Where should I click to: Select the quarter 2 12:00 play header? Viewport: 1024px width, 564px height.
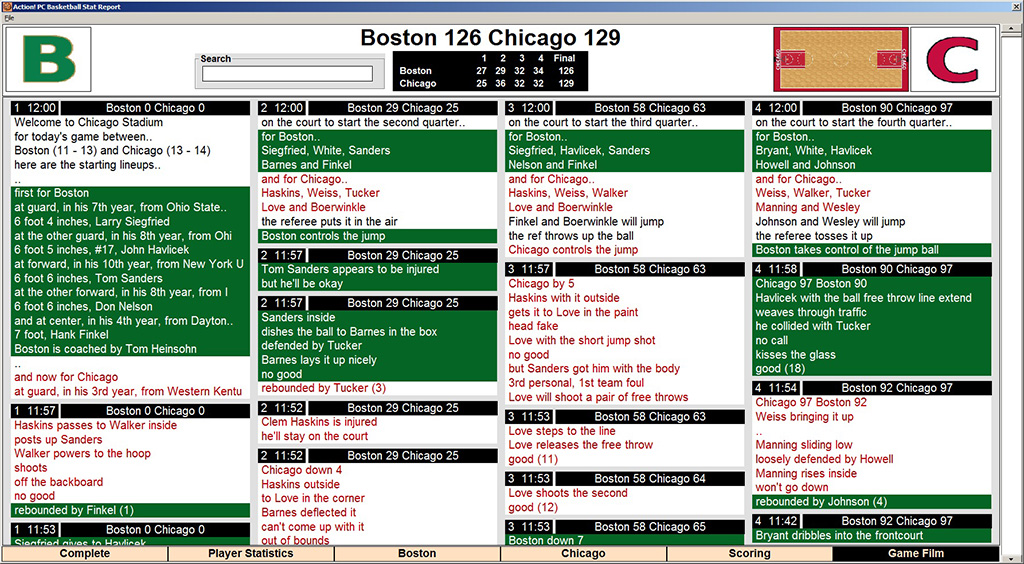[377, 108]
